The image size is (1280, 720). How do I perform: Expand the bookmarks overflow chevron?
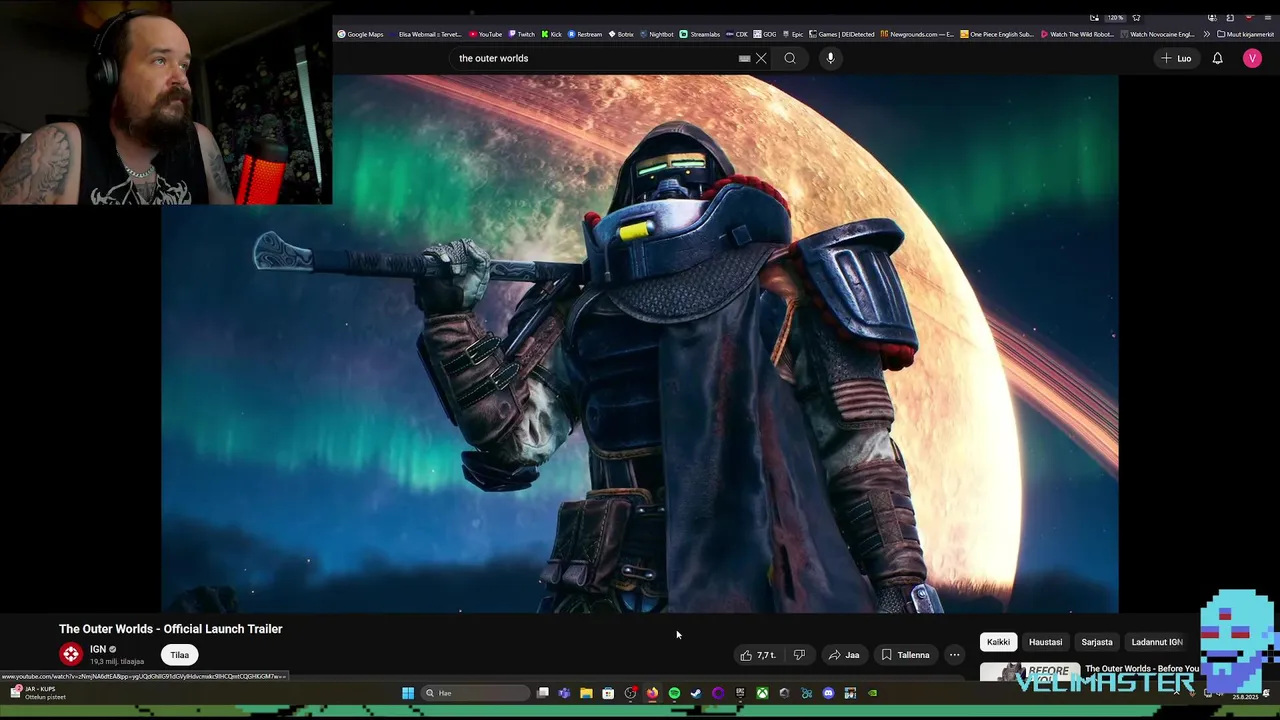(x=1206, y=34)
